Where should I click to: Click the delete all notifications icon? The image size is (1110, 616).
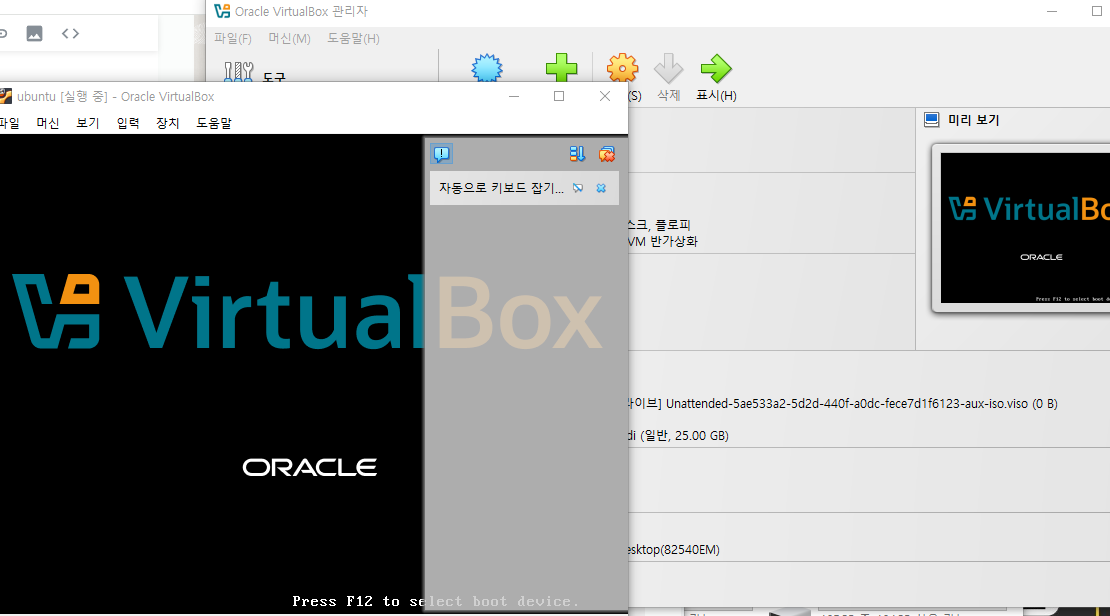607,154
